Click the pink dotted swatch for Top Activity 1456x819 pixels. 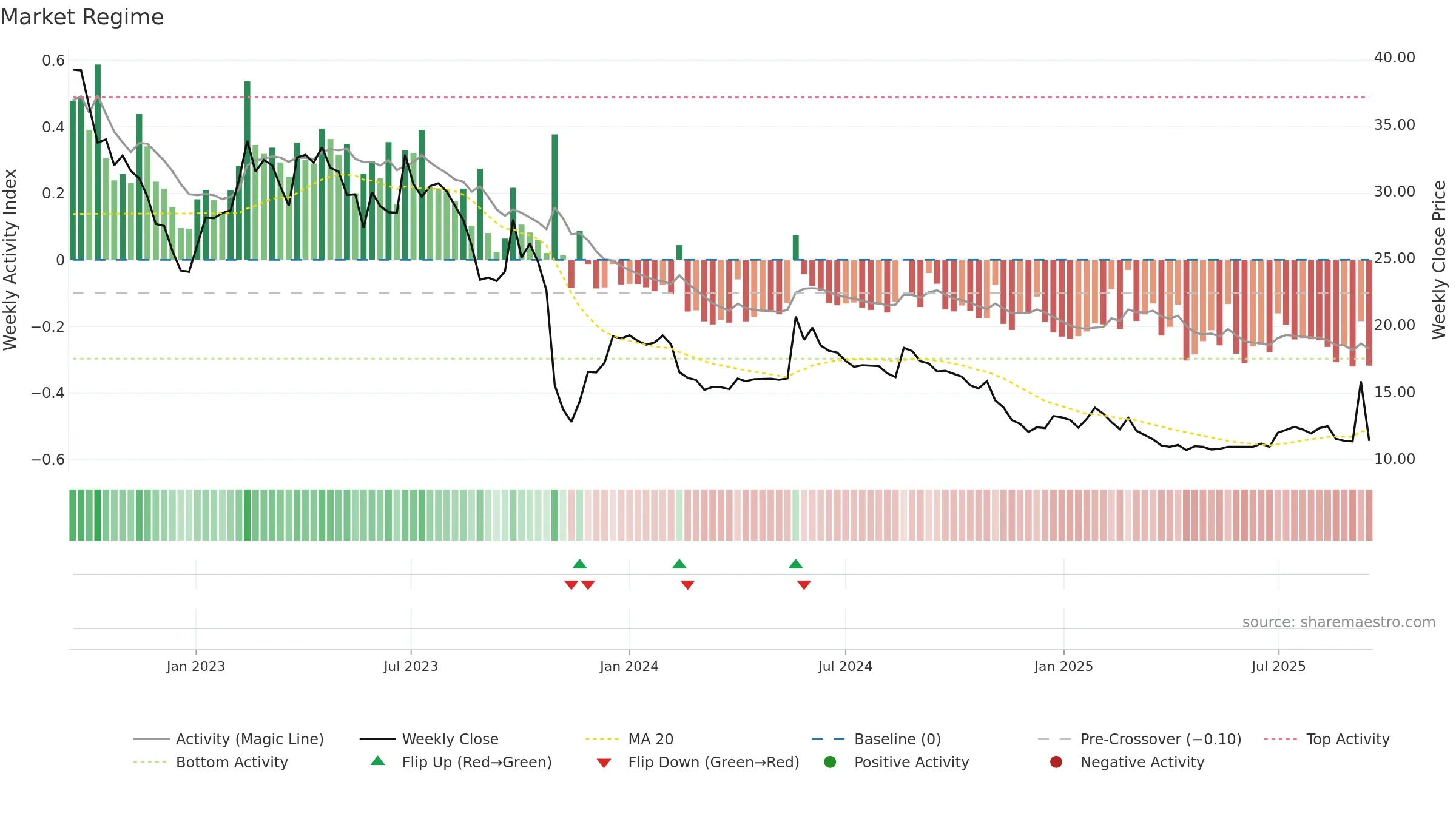1281,739
